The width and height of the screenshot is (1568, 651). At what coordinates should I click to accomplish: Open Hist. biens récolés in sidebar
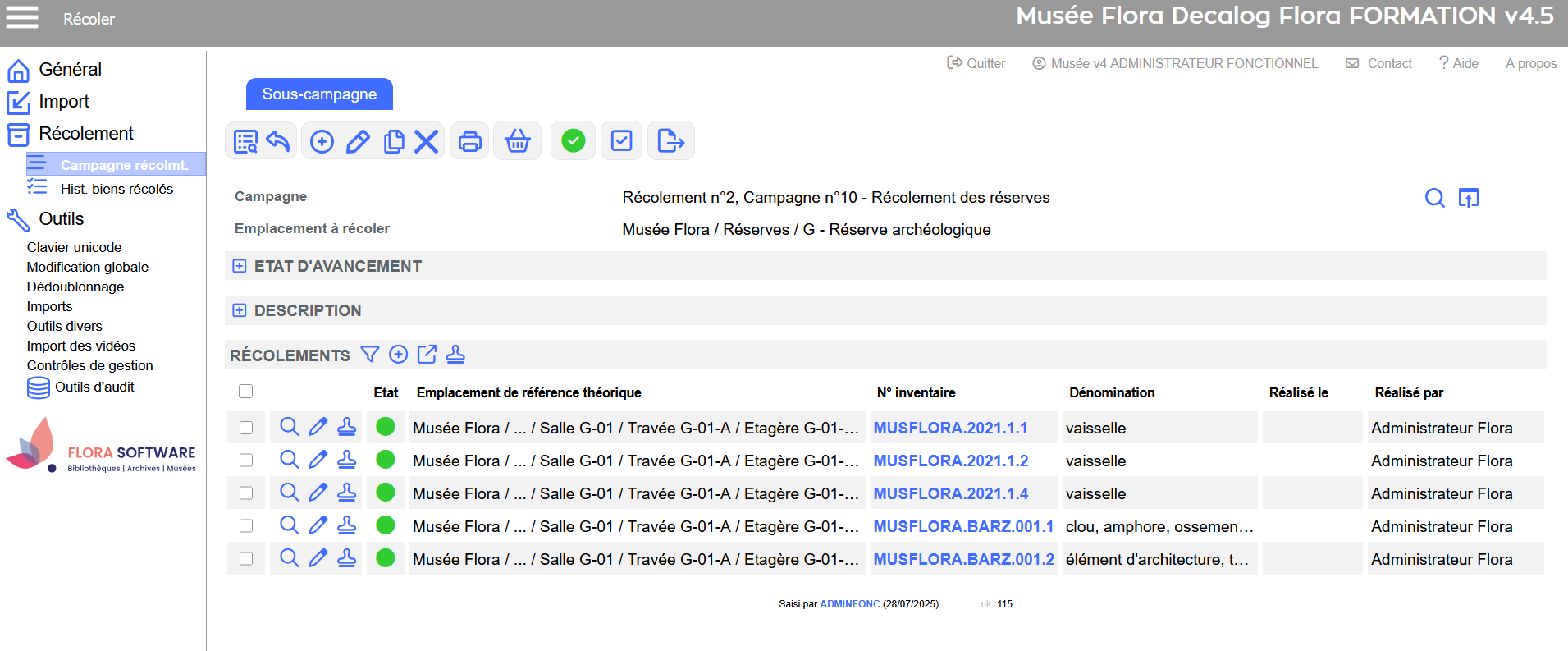[x=117, y=189]
